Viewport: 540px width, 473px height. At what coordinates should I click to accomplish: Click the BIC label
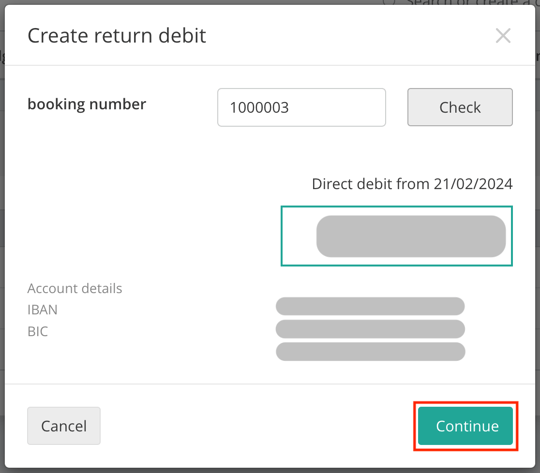38,331
